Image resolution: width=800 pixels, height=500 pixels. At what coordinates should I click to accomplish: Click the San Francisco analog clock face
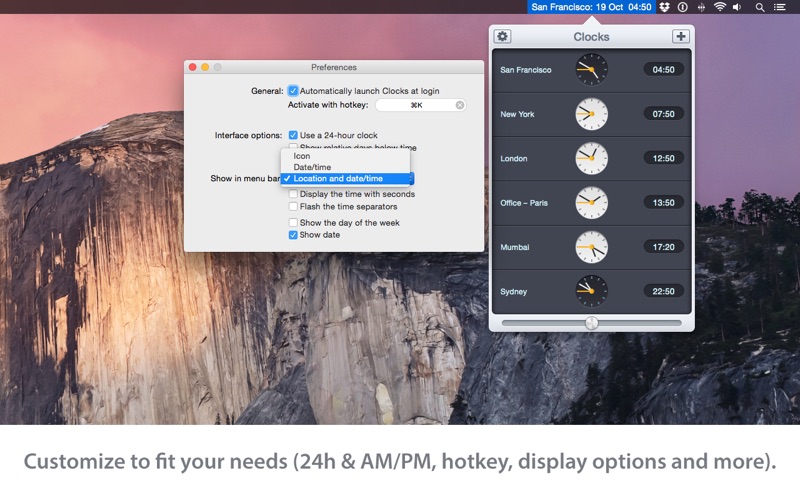(x=591, y=70)
